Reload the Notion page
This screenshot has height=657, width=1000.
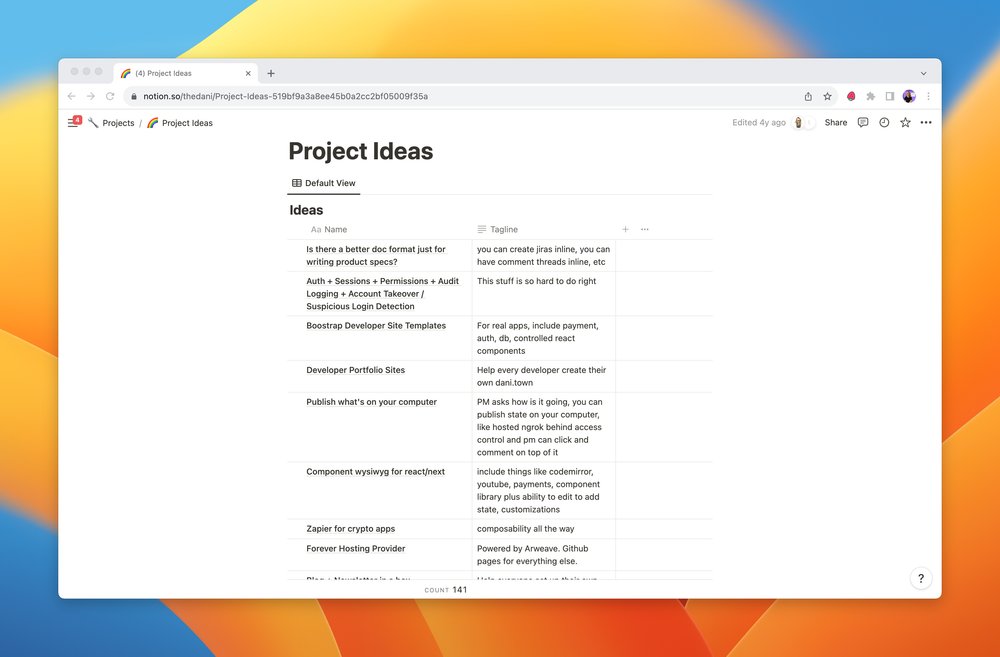(110, 96)
